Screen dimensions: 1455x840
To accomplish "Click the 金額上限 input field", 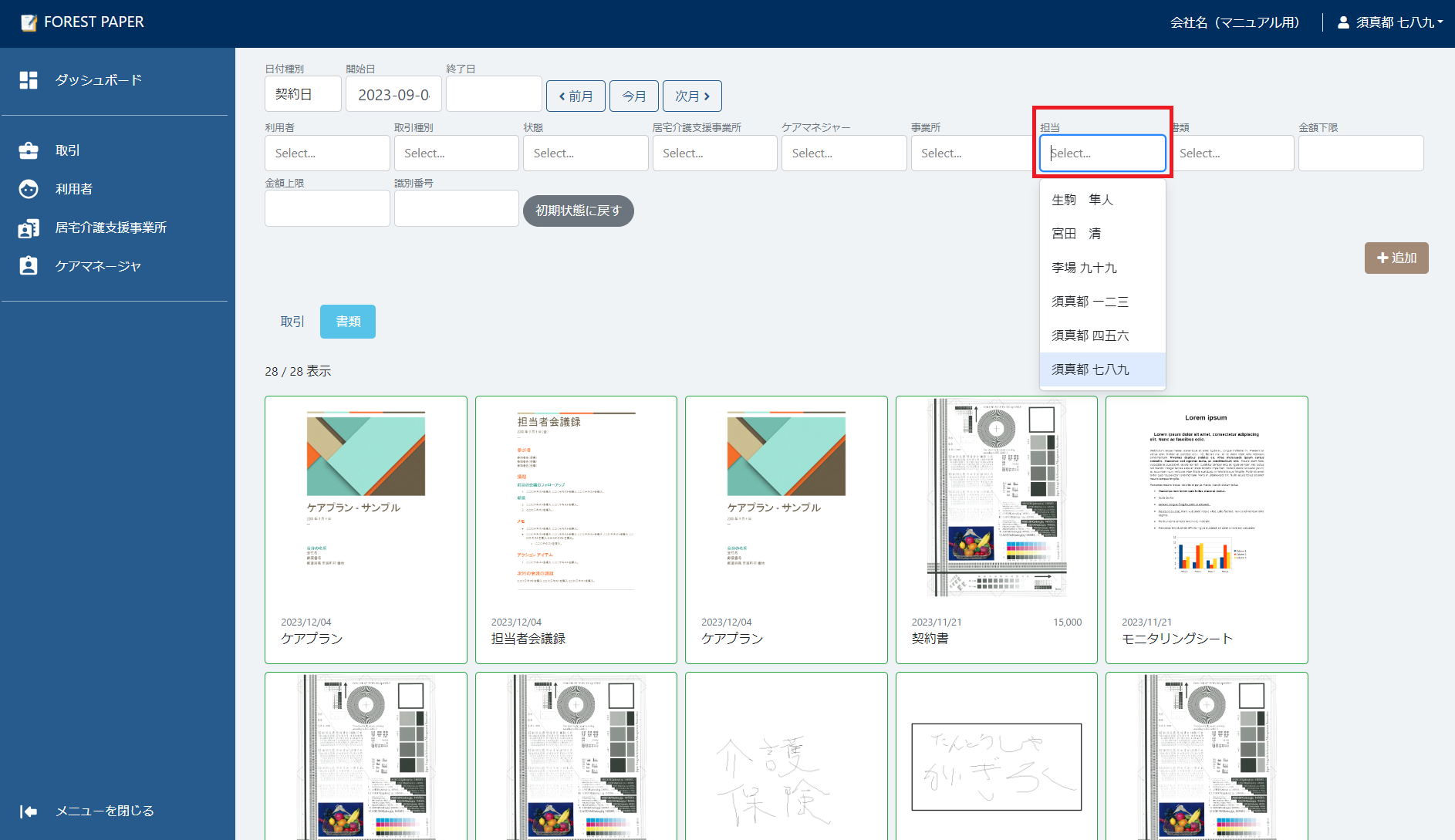I will pos(327,209).
